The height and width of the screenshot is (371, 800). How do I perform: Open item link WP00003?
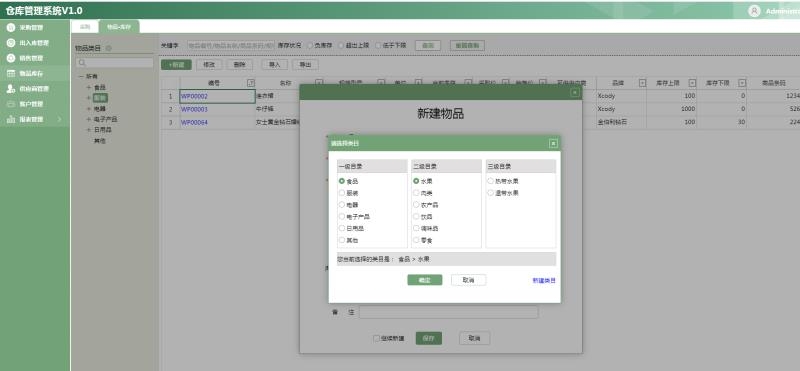(194, 109)
